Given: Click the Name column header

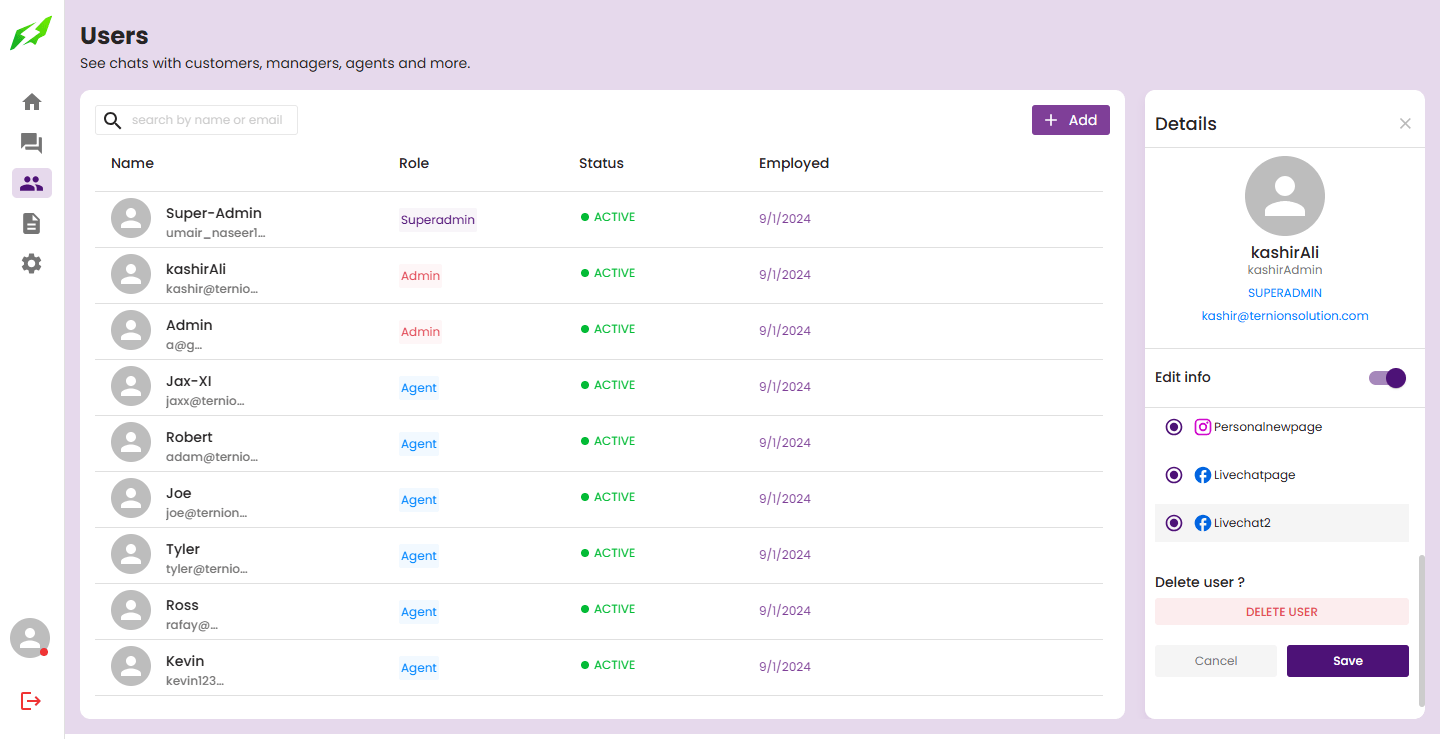Looking at the screenshot, I should pos(132,163).
